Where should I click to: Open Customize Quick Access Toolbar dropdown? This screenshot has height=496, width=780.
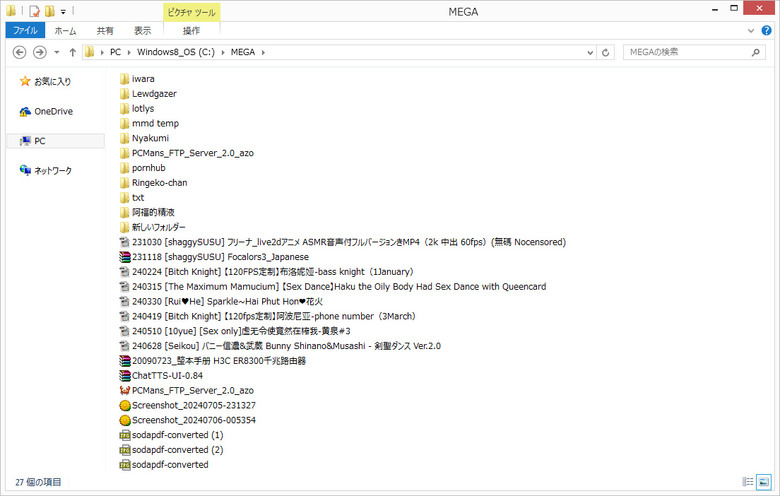click(63, 11)
